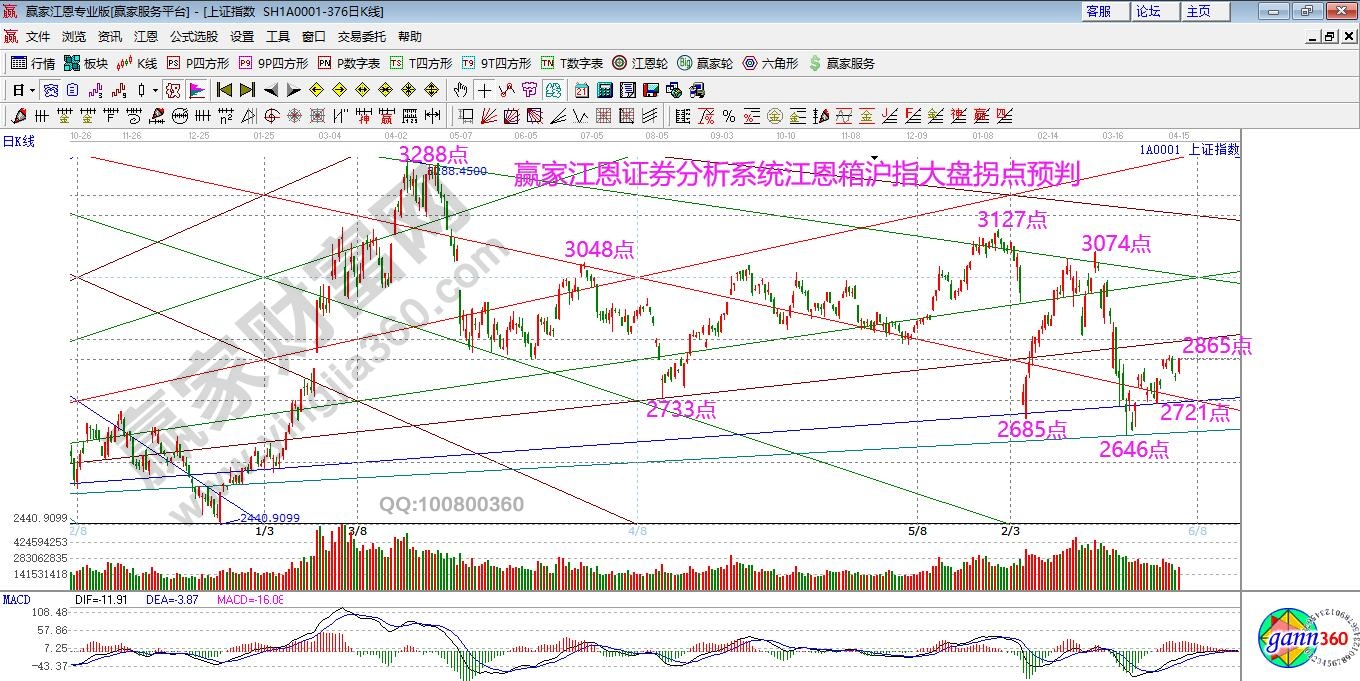
Task: Toggle the crosshair cursor button
Action: click(485, 90)
